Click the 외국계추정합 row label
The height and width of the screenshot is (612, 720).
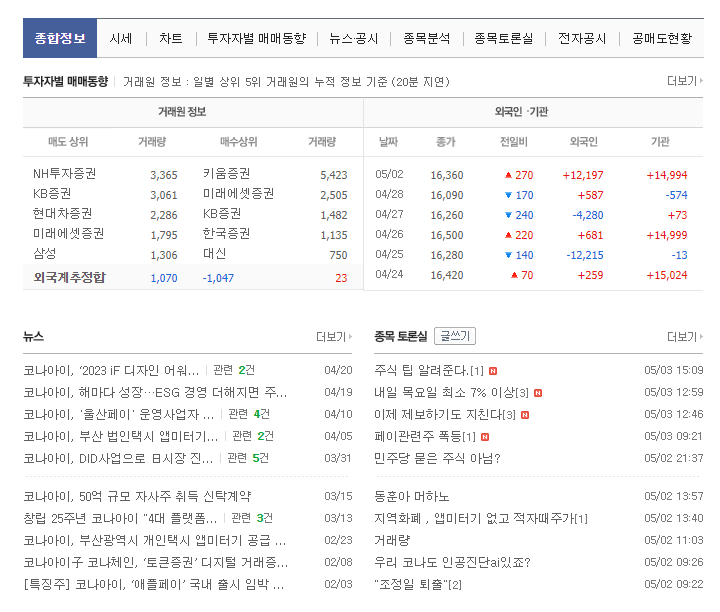[x=69, y=277]
